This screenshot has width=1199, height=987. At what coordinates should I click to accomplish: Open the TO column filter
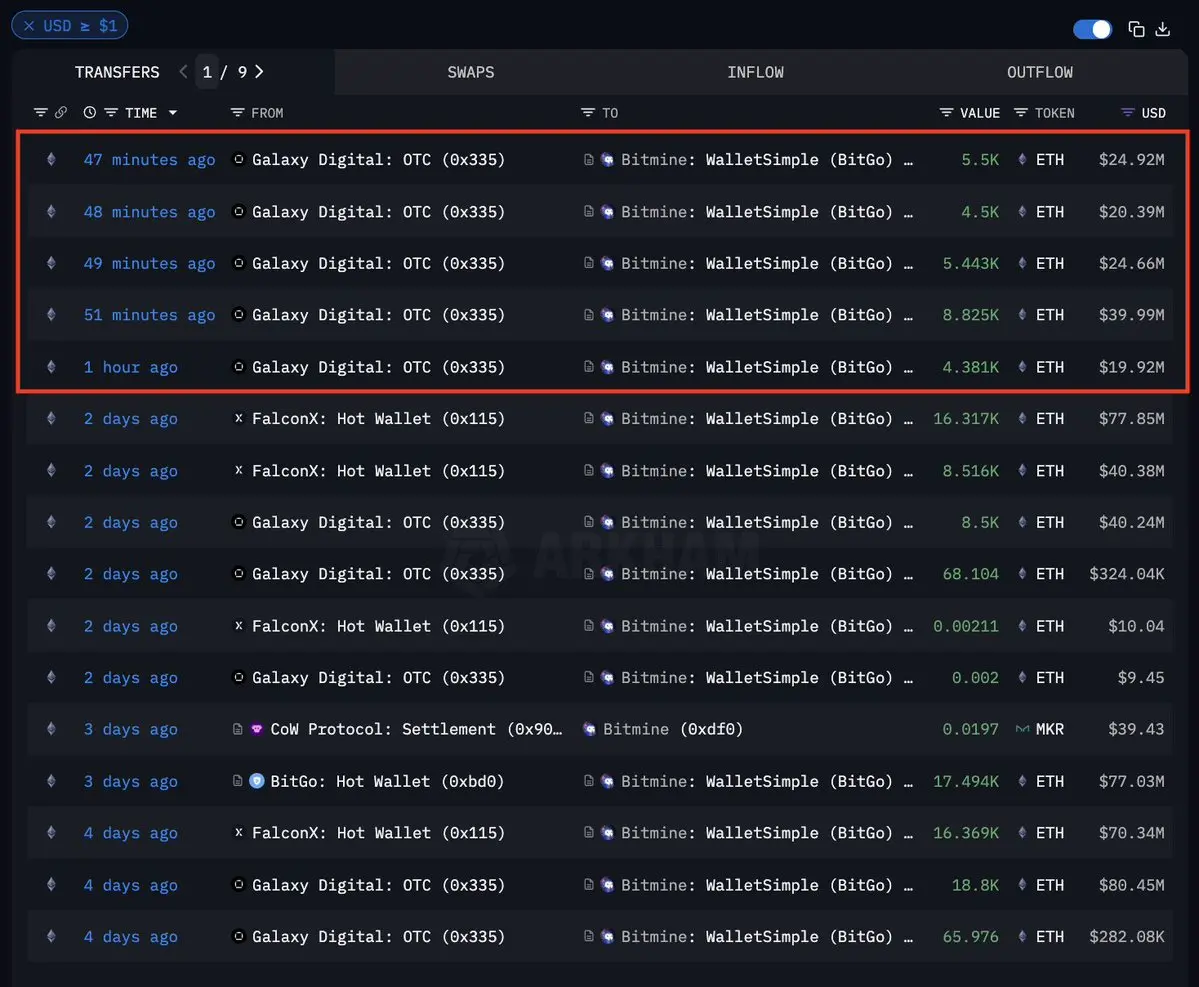tap(587, 112)
